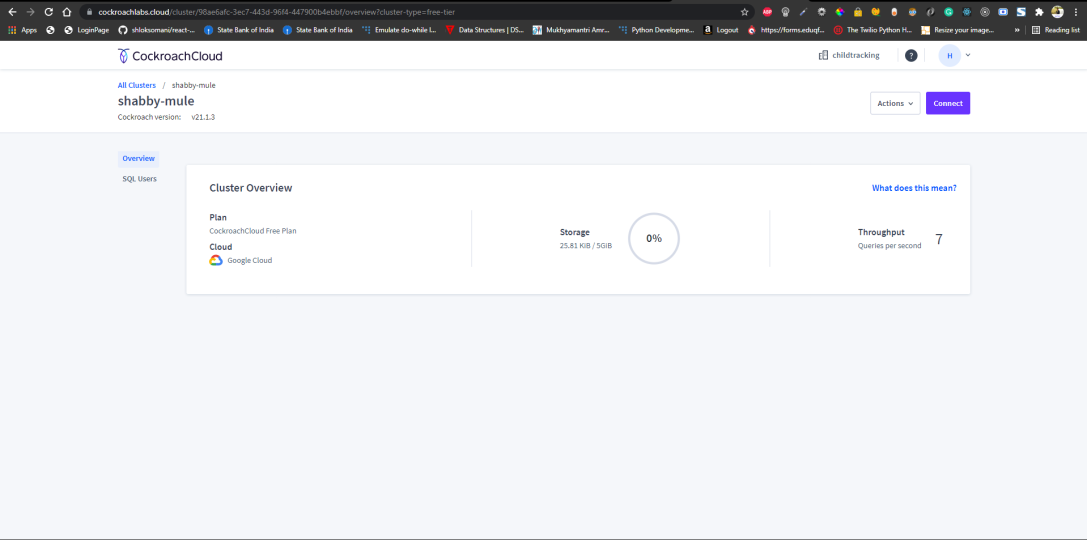This screenshot has height=540, width=1087.
Task: Expand the bookmarks overflow chevron
Action: coord(1017,30)
